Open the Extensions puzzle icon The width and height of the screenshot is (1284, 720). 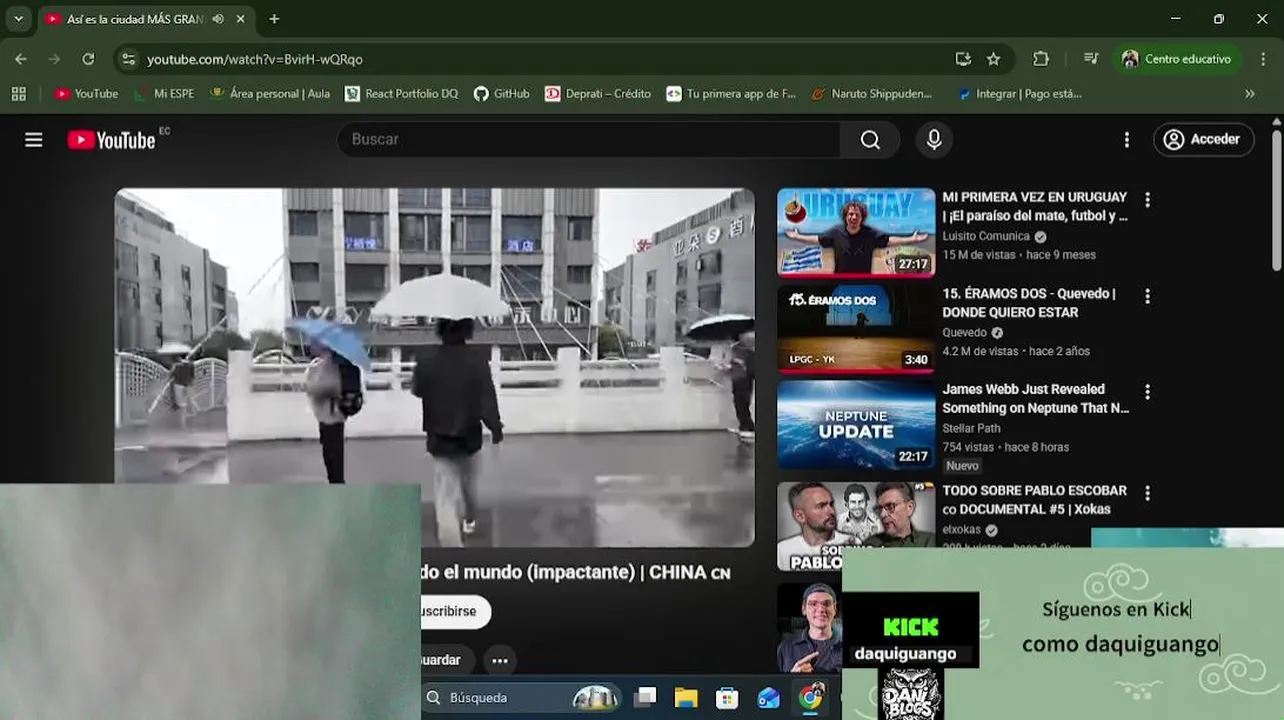[1041, 59]
